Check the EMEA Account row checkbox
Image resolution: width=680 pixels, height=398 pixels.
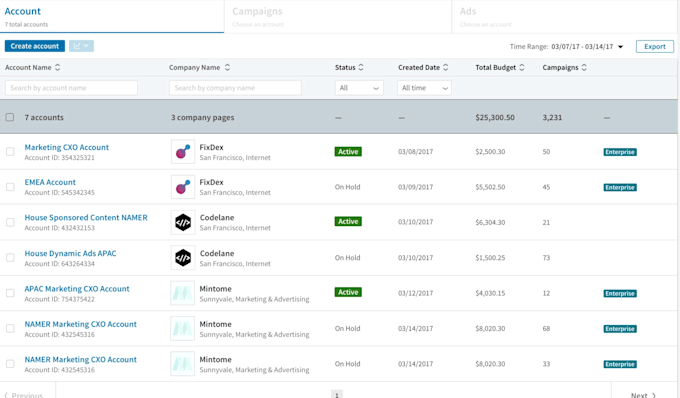pyautogui.click(x=10, y=187)
